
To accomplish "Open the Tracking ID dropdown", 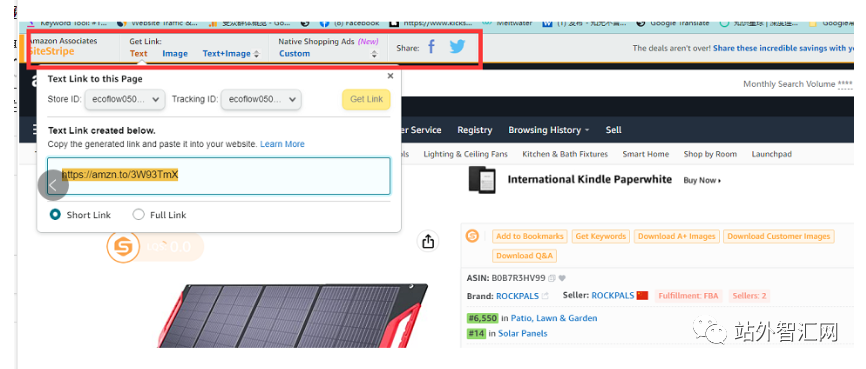I will 261,99.
